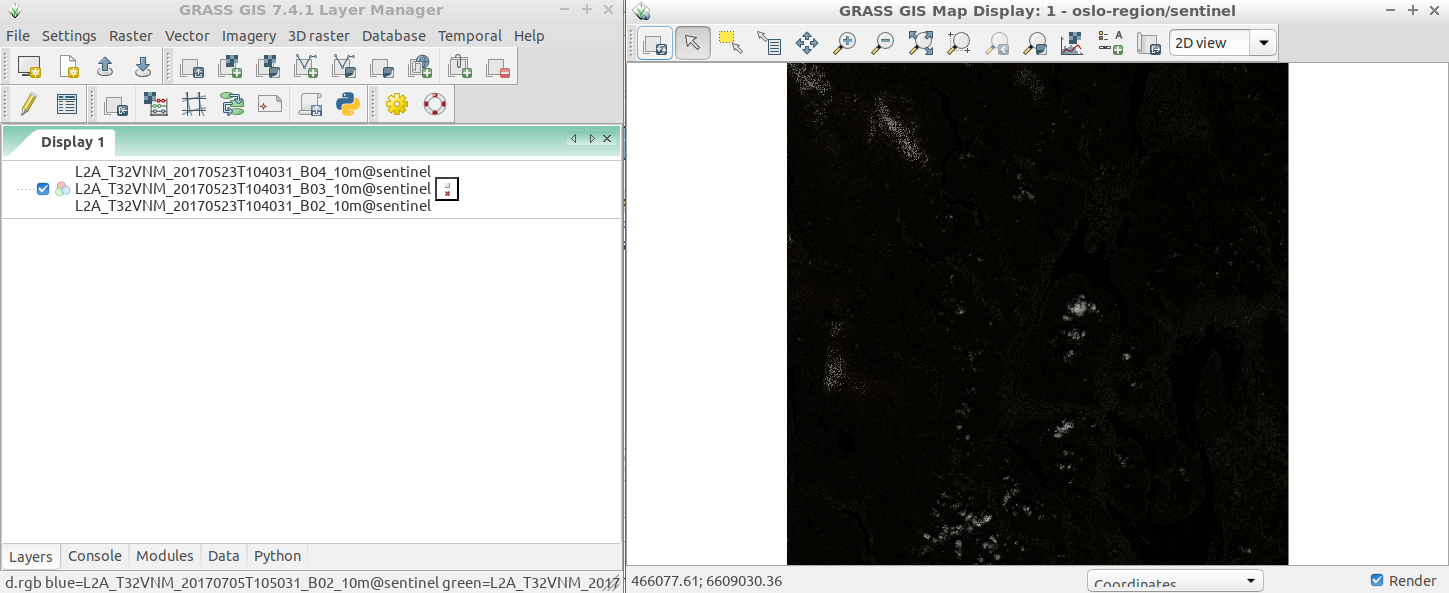Remove selected map layer with red minus icon
Viewport: 1449px width, 593px height.
click(498, 67)
